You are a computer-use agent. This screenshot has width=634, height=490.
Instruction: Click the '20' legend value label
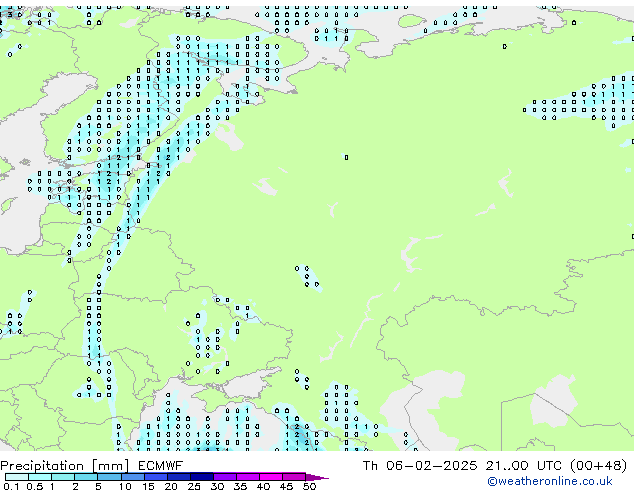click(171, 486)
